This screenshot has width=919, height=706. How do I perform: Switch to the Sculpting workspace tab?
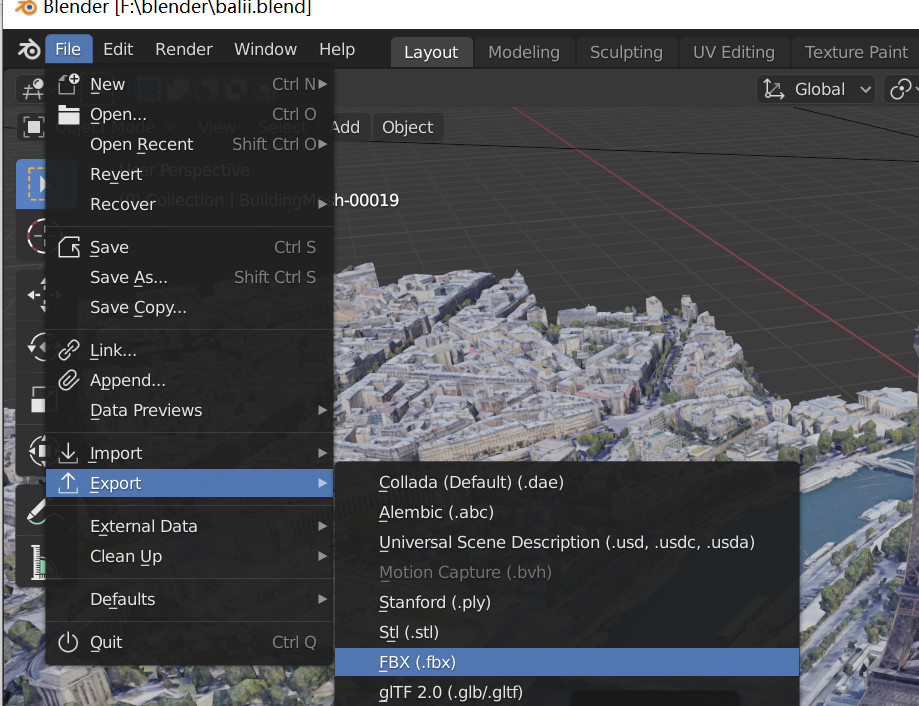pyautogui.click(x=626, y=52)
